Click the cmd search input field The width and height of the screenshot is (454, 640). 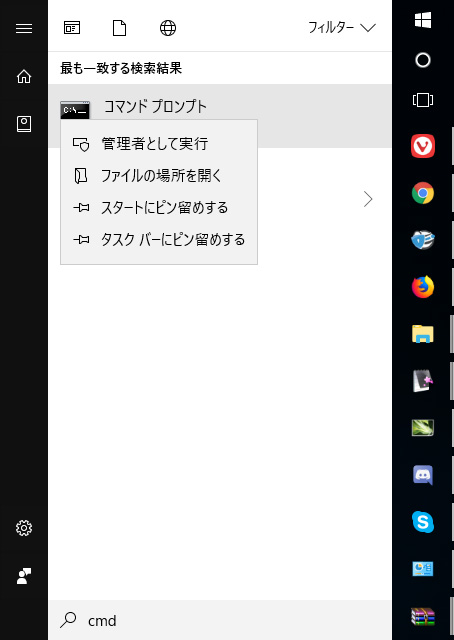(220, 620)
